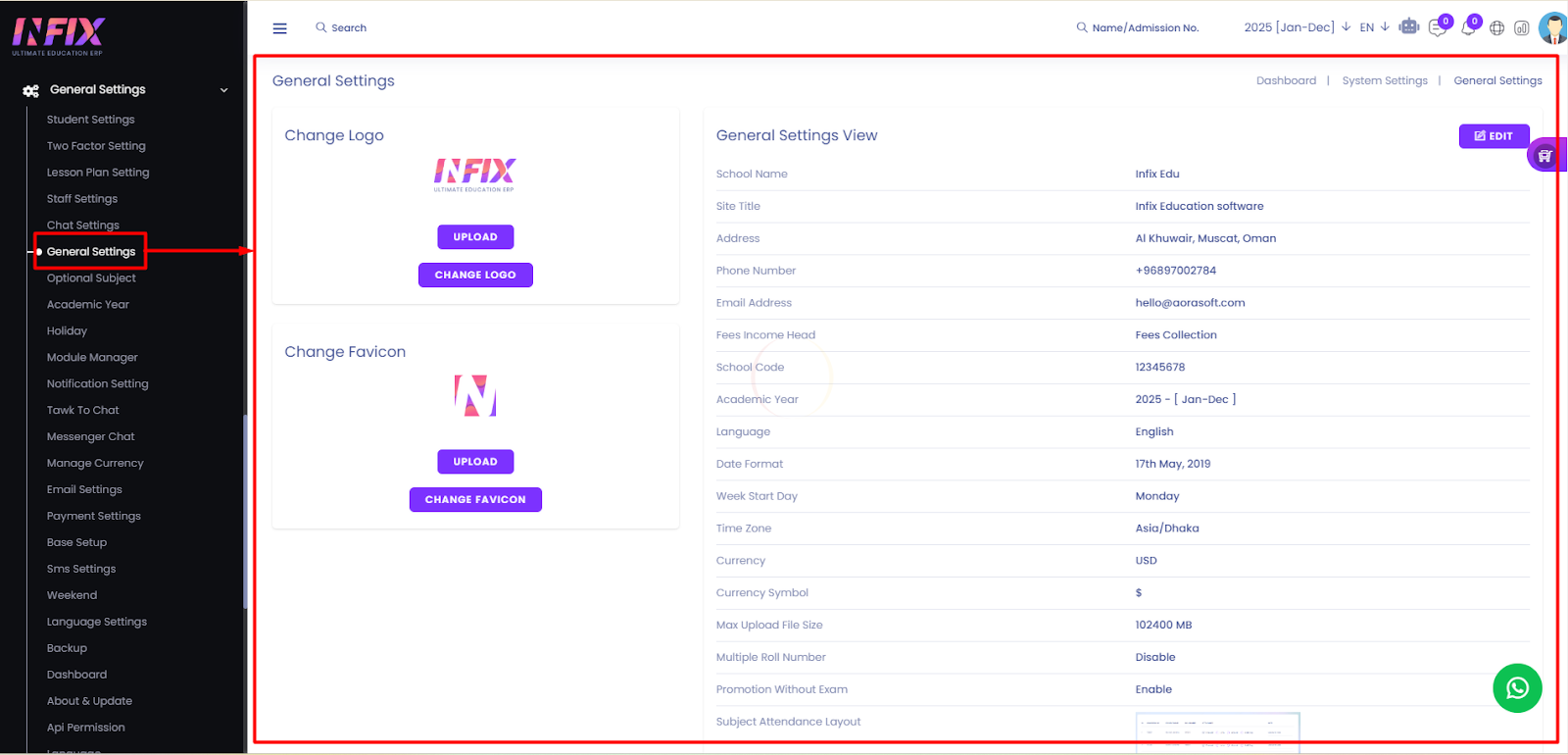Open Sms Settings in the sidebar
Viewport: 1568px width, 755px height.
[81, 570]
